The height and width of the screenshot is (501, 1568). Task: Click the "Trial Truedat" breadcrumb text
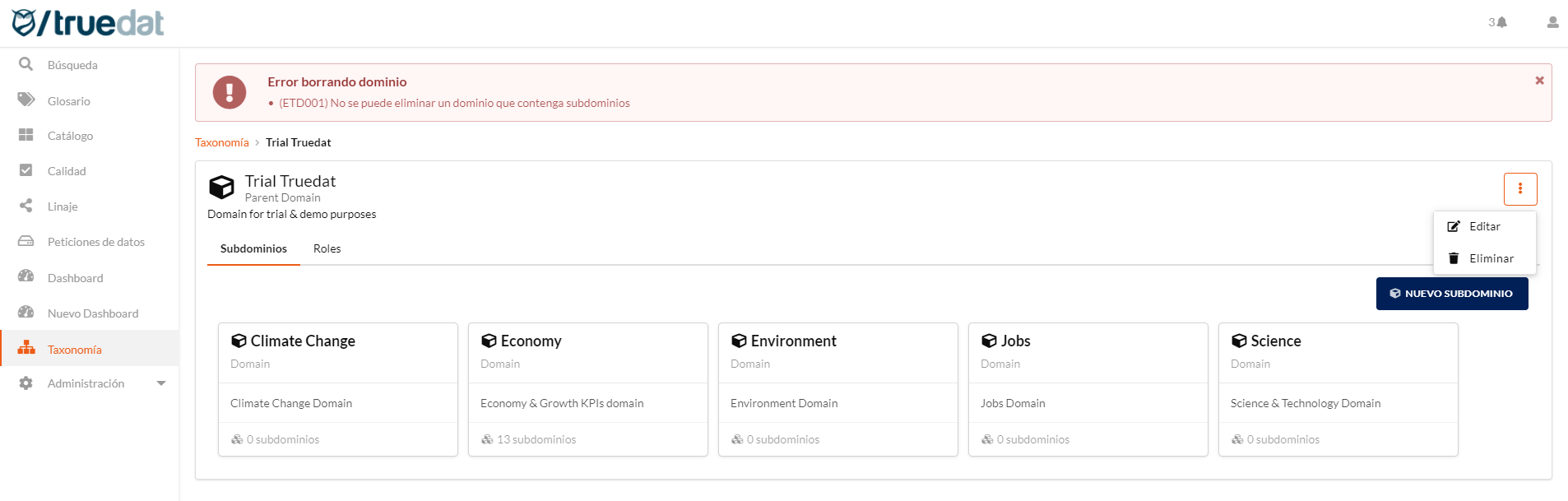pyautogui.click(x=299, y=142)
